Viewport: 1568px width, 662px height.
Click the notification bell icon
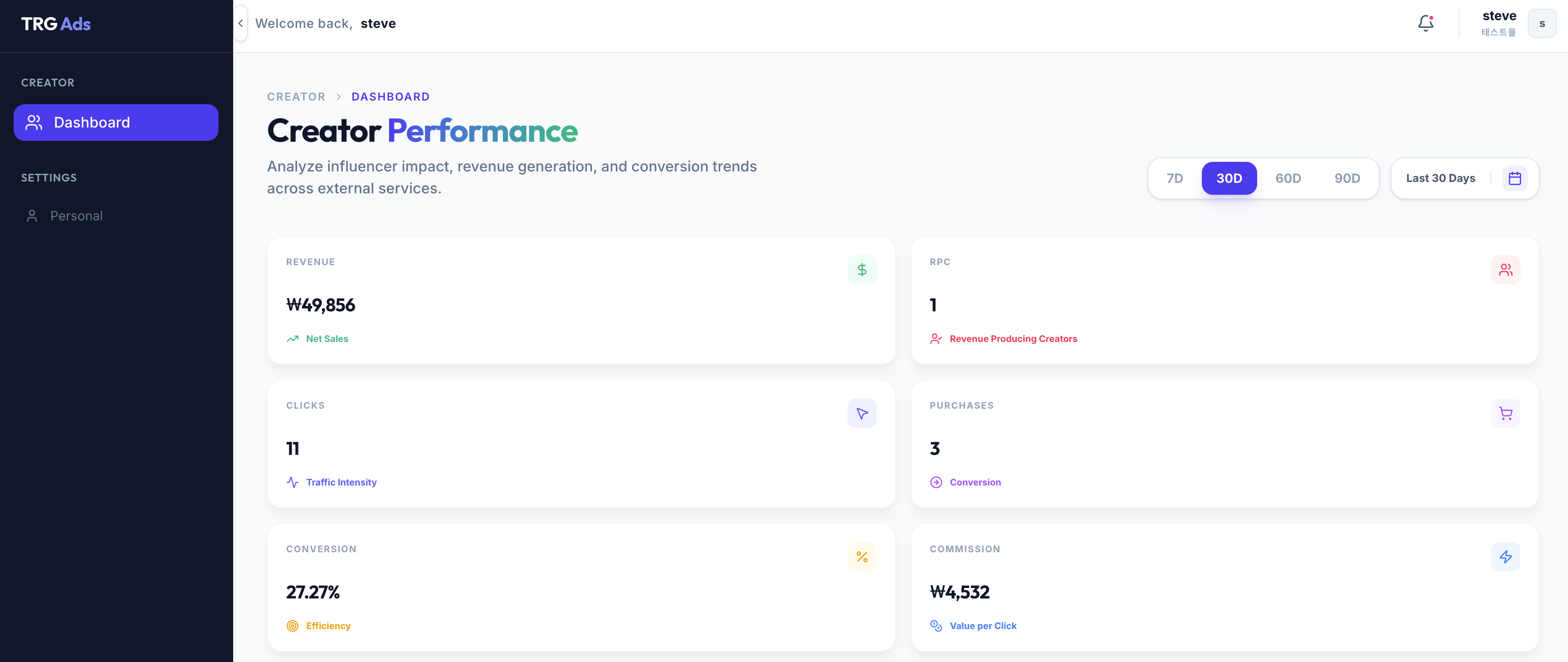pyautogui.click(x=1425, y=24)
